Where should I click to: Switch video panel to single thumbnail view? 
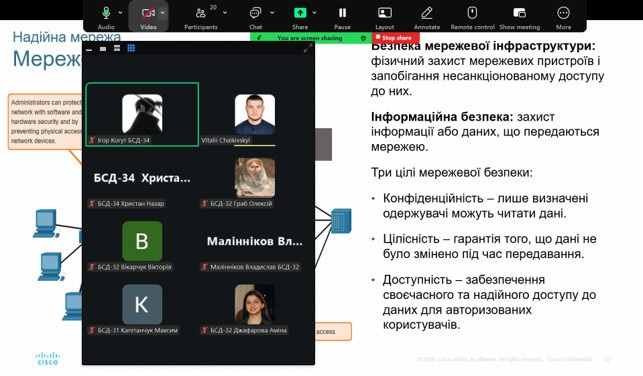click(103, 49)
